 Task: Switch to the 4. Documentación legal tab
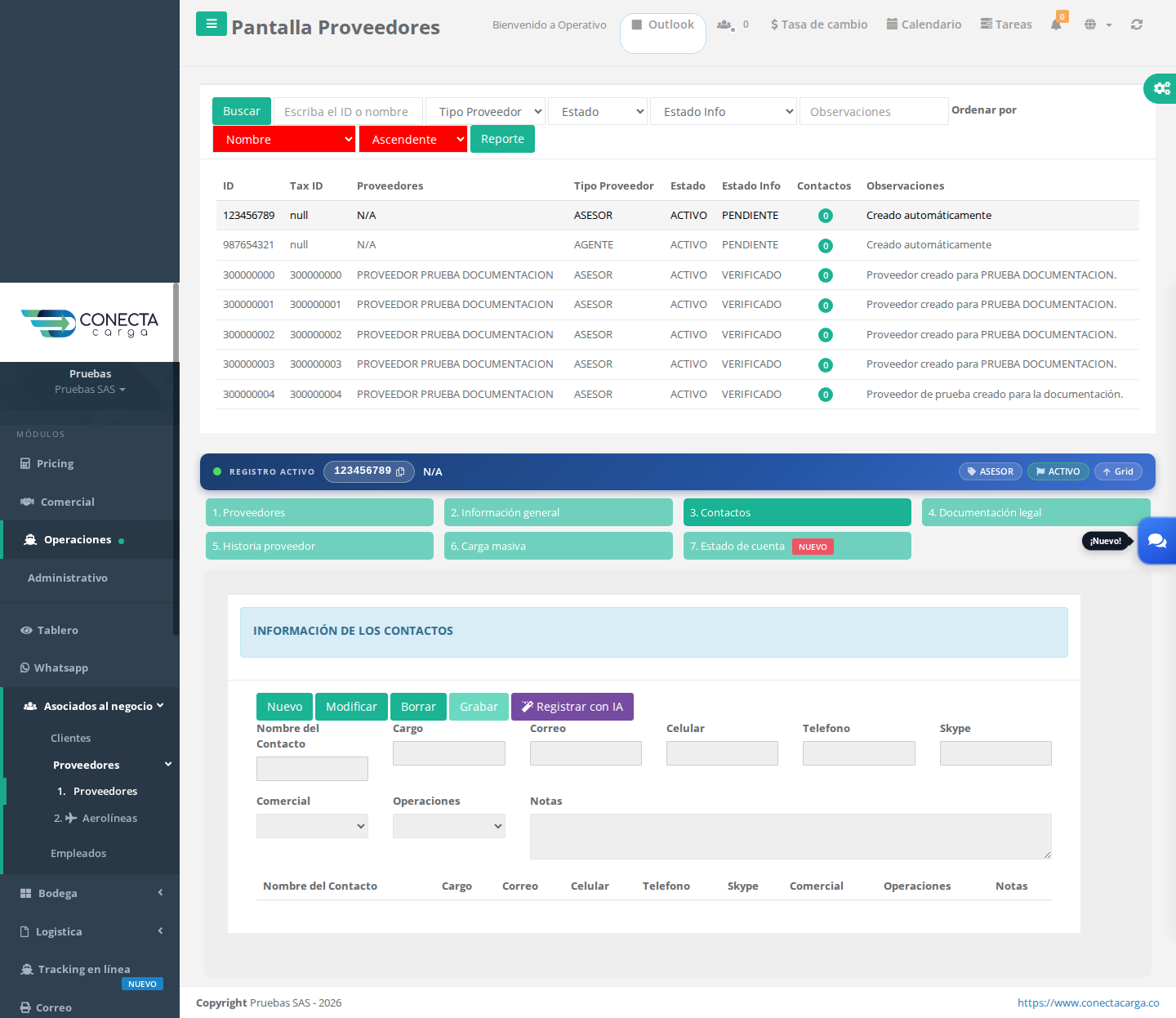pyautogui.click(x=1036, y=512)
